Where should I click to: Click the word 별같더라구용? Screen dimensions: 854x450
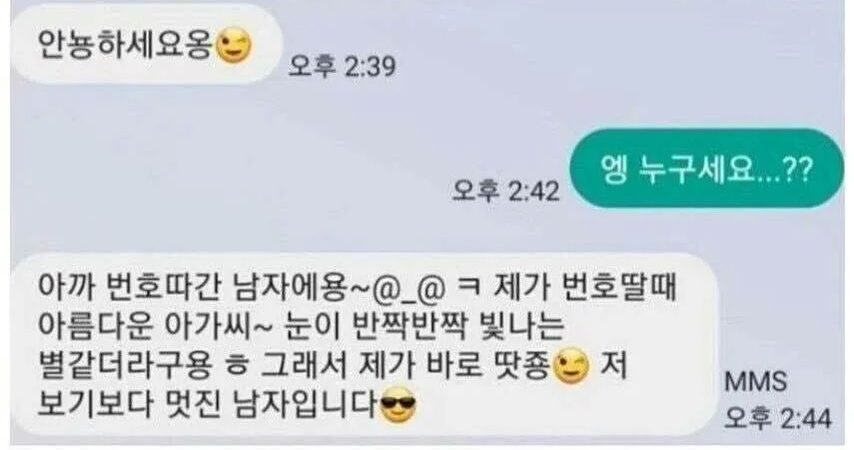point(124,366)
